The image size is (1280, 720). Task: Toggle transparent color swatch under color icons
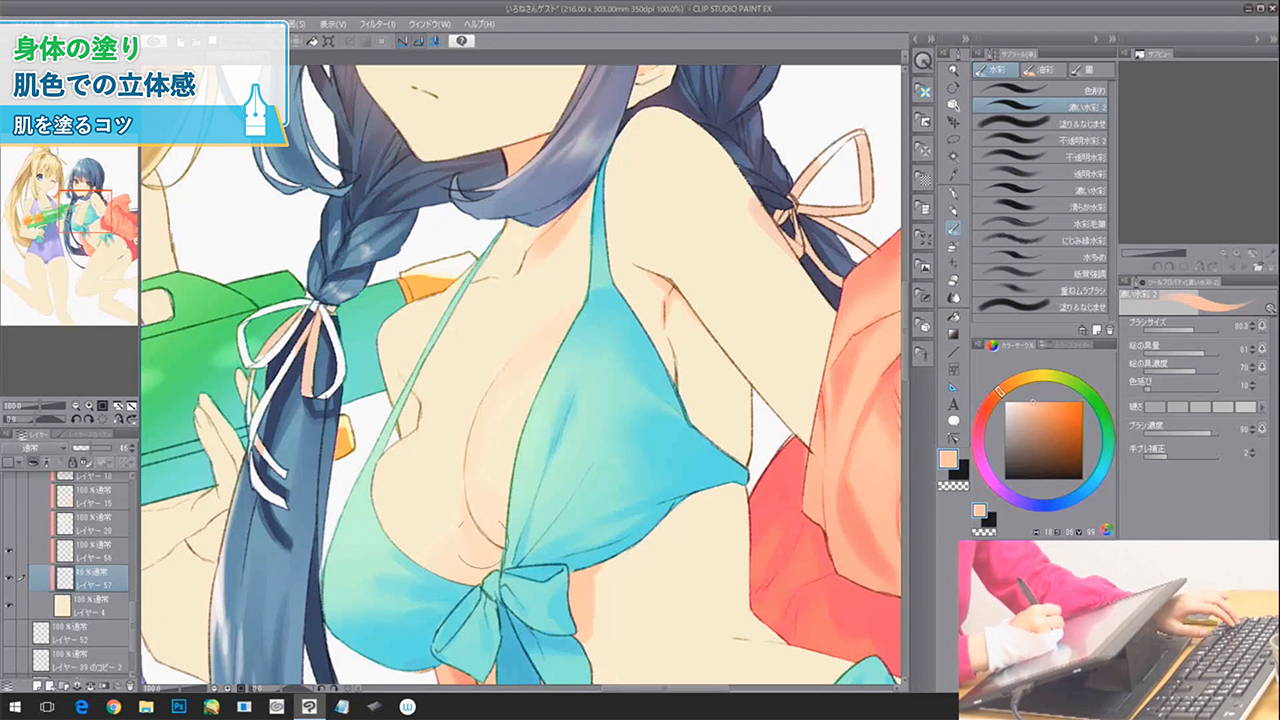pyautogui.click(x=954, y=485)
